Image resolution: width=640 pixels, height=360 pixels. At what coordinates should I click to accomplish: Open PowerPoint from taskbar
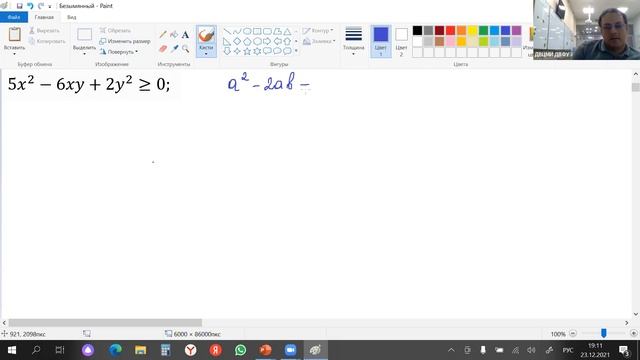click(x=266, y=350)
